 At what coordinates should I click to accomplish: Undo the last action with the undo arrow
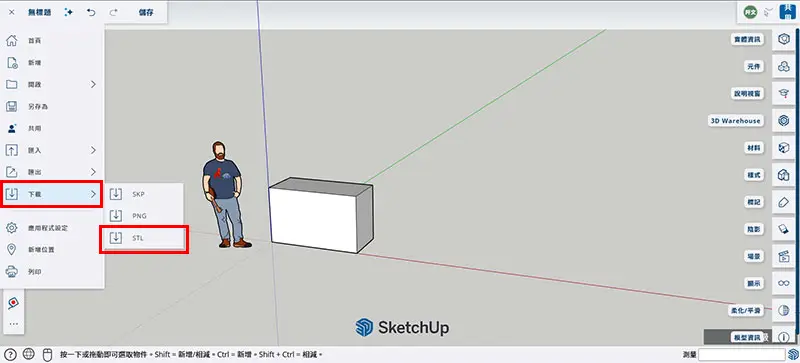tap(91, 13)
